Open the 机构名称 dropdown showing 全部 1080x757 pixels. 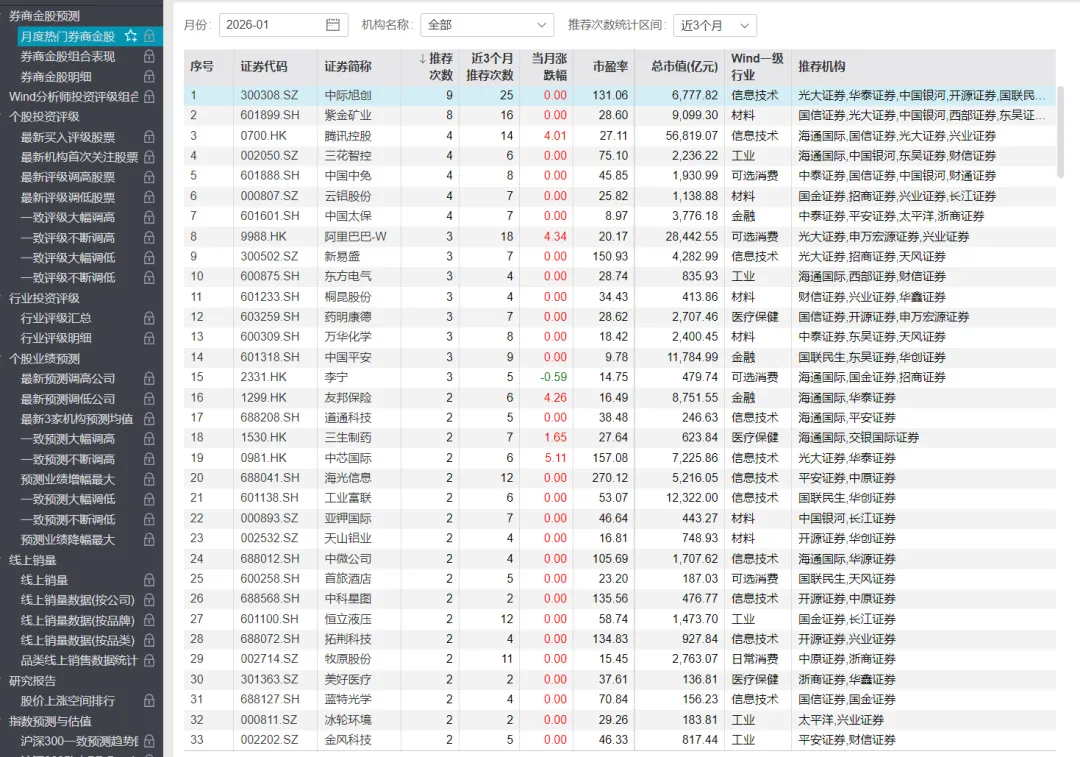[x=487, y=25]
